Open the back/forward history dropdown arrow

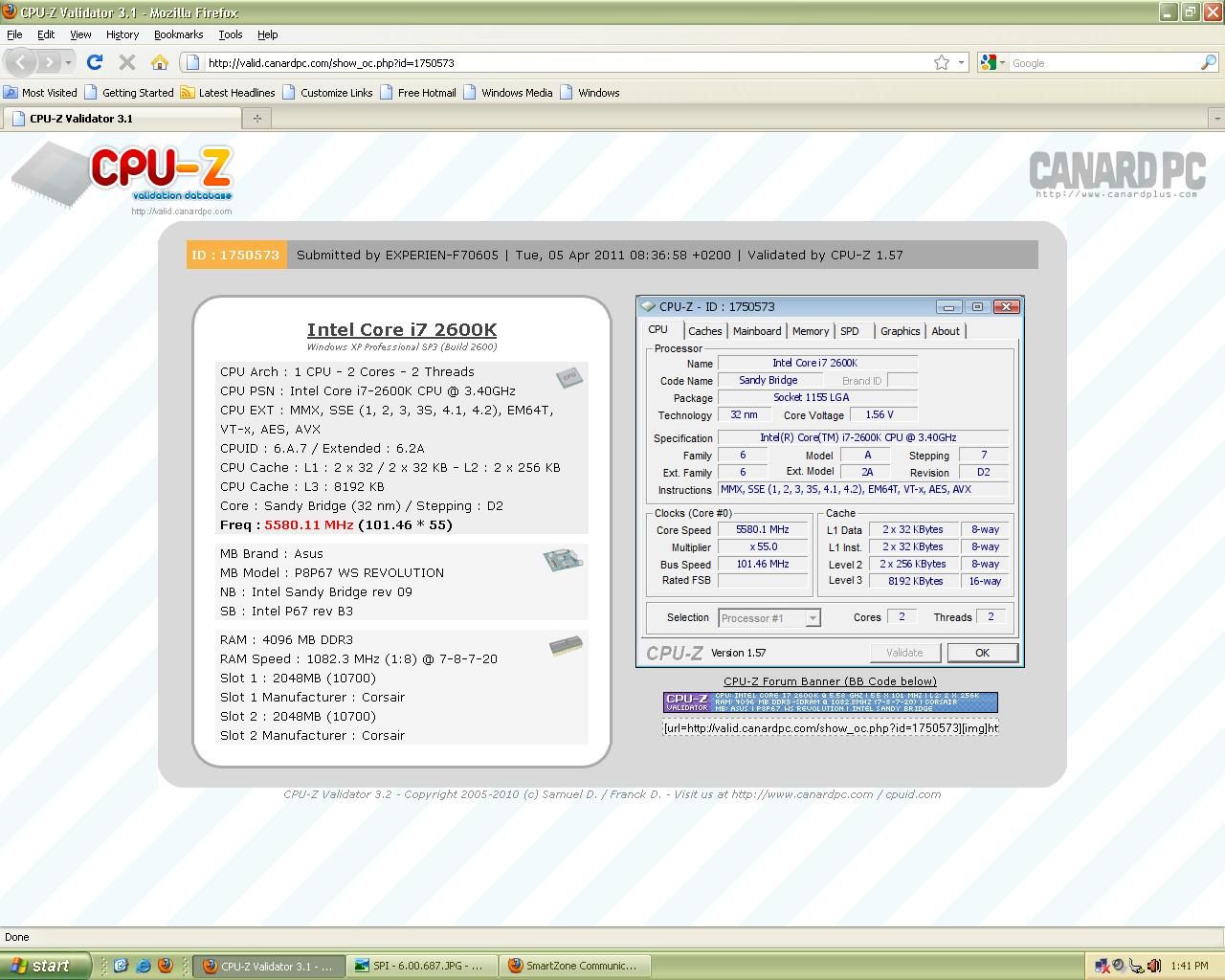pos(68,63)
